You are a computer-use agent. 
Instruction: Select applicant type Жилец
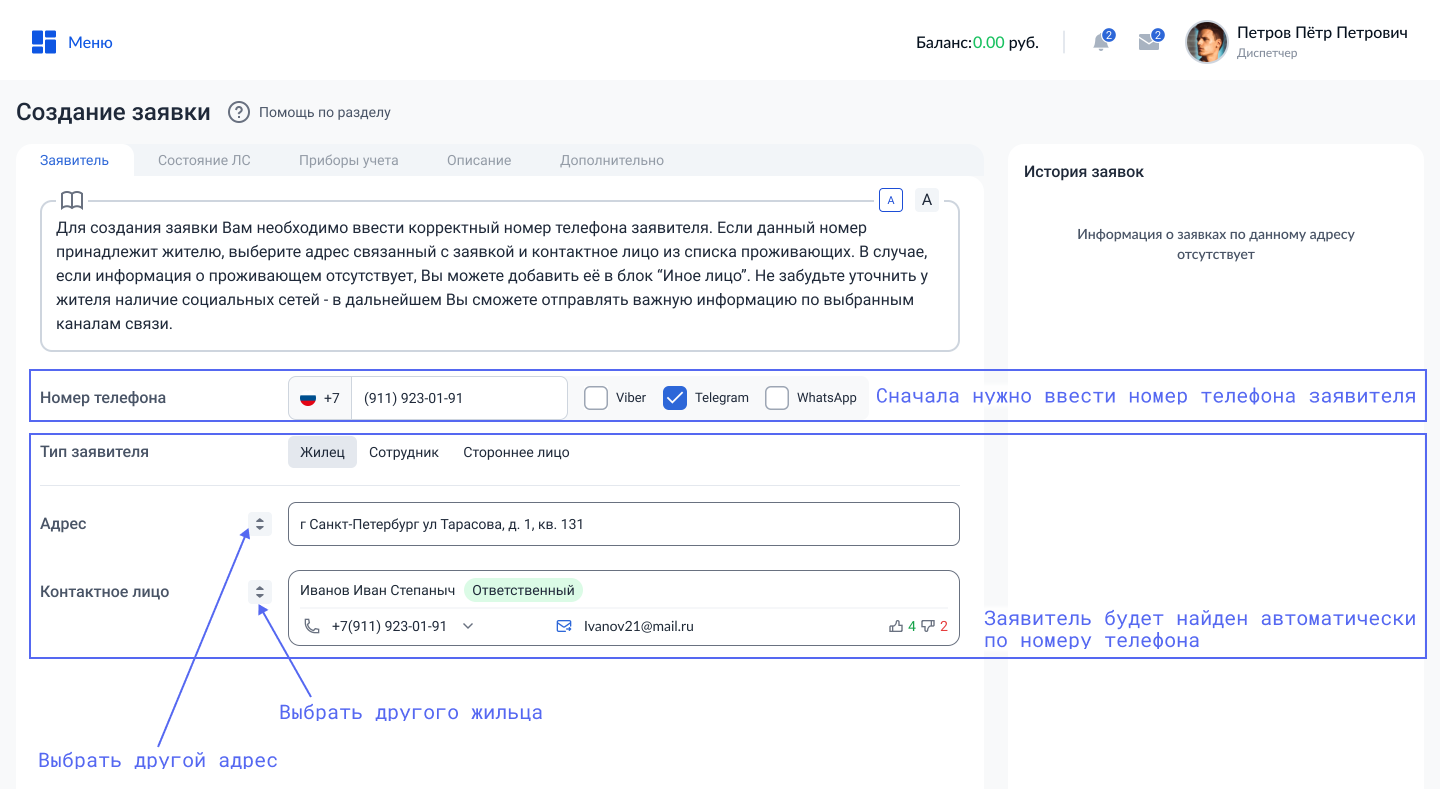322,452
